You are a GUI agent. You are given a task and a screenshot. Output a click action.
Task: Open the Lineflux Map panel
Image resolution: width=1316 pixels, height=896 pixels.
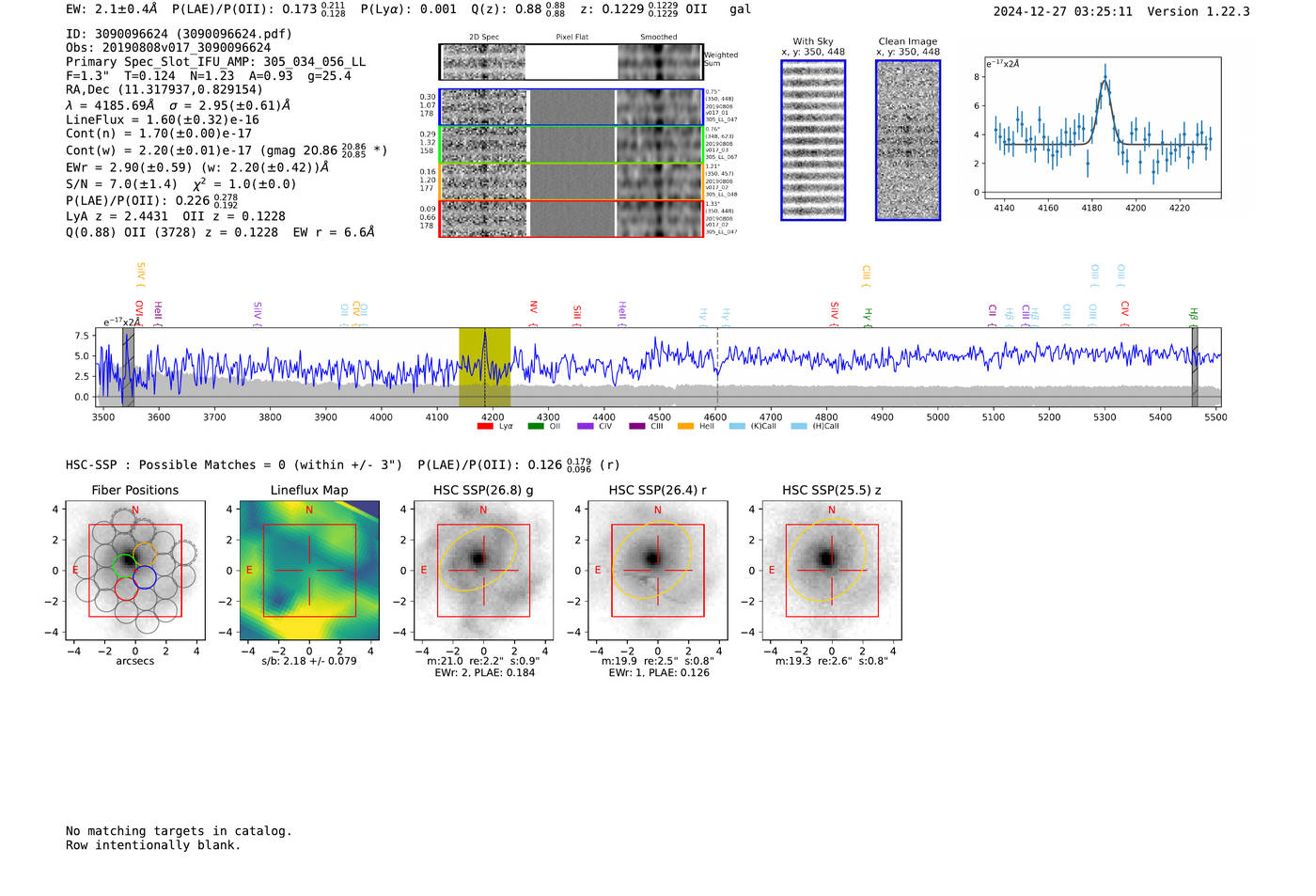tap(309, 571)
